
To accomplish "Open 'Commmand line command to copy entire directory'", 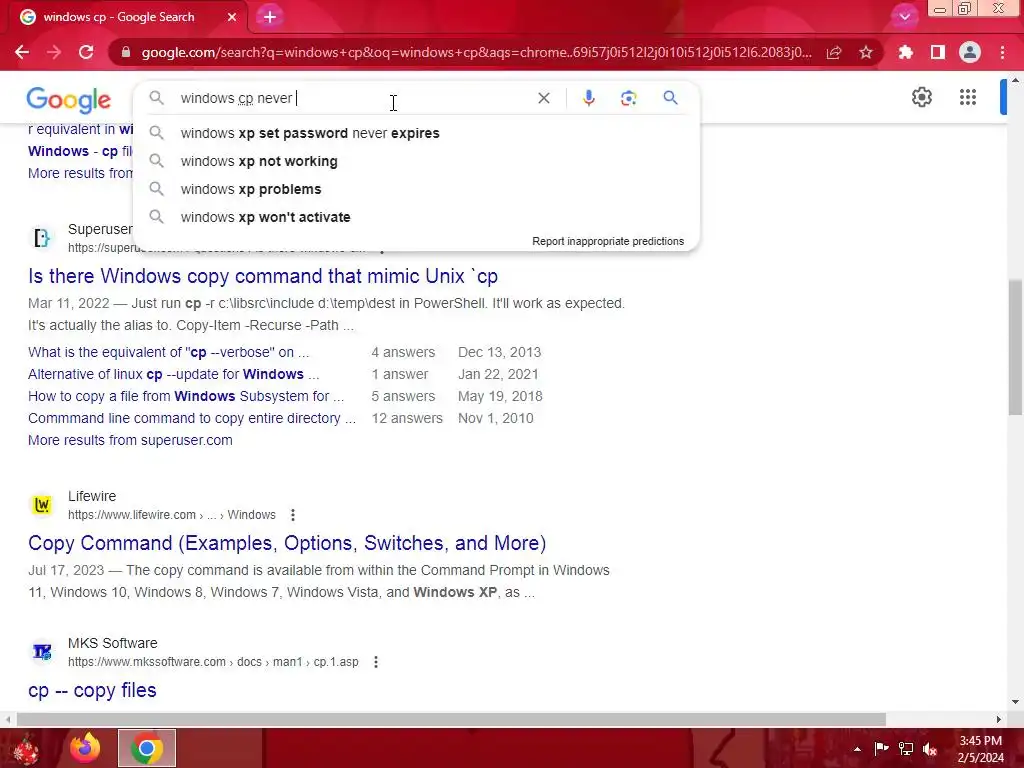I will pyautogui.click(x=192, y=418).
